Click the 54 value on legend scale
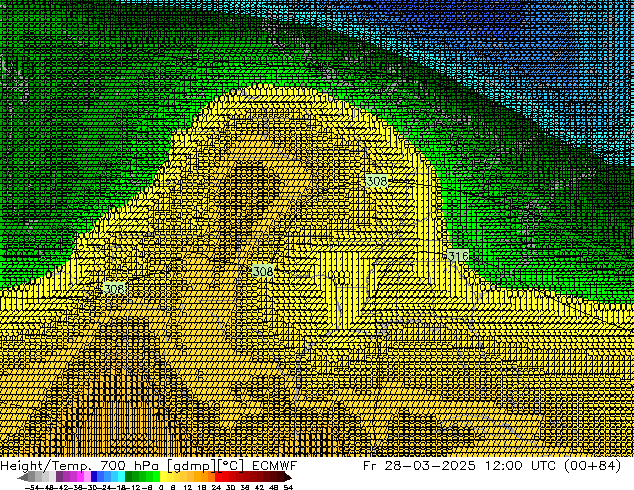 [288, 487]
